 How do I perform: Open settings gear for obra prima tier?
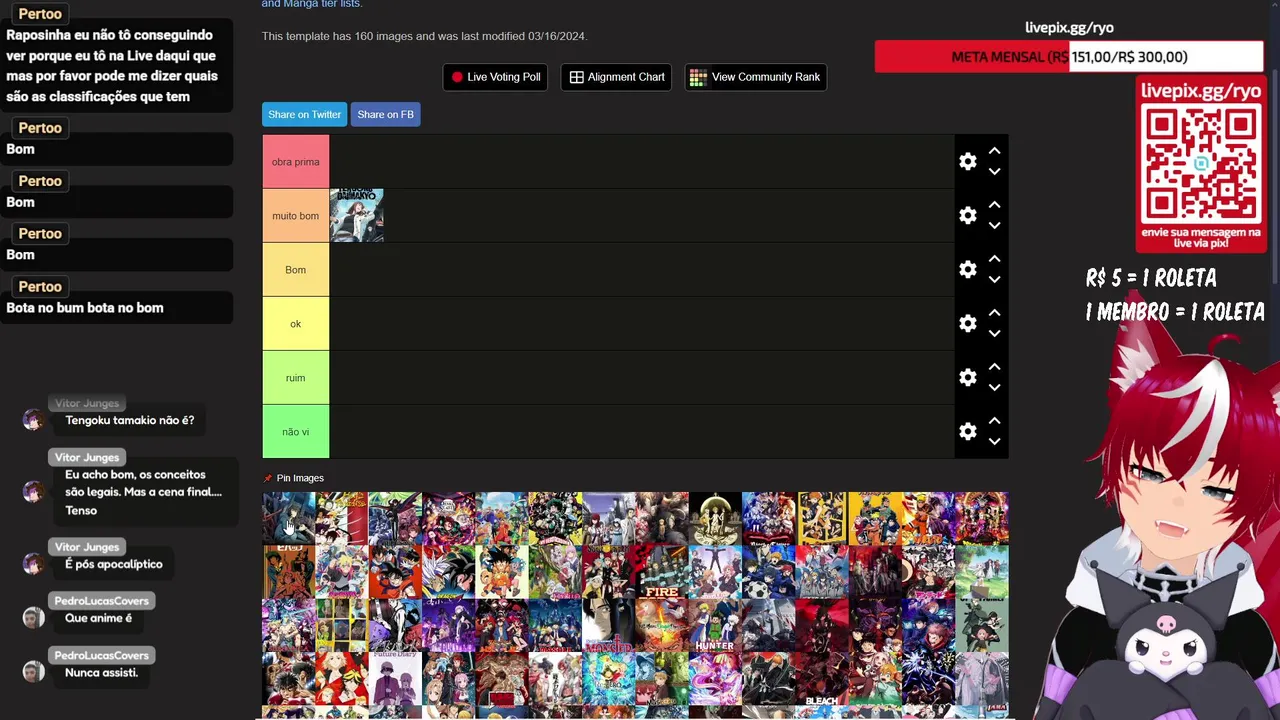click(967, 161)
